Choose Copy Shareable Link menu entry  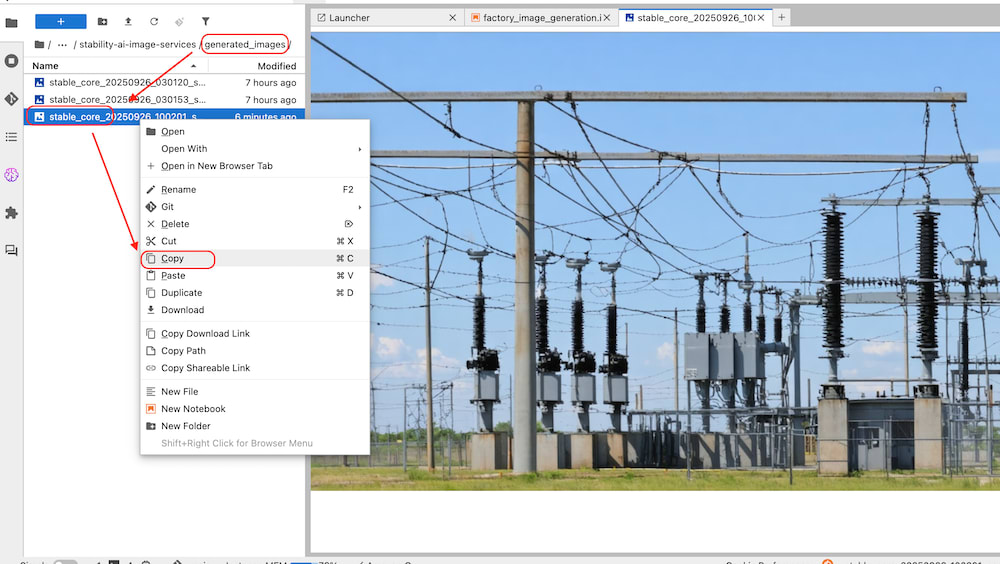(254, 368)
